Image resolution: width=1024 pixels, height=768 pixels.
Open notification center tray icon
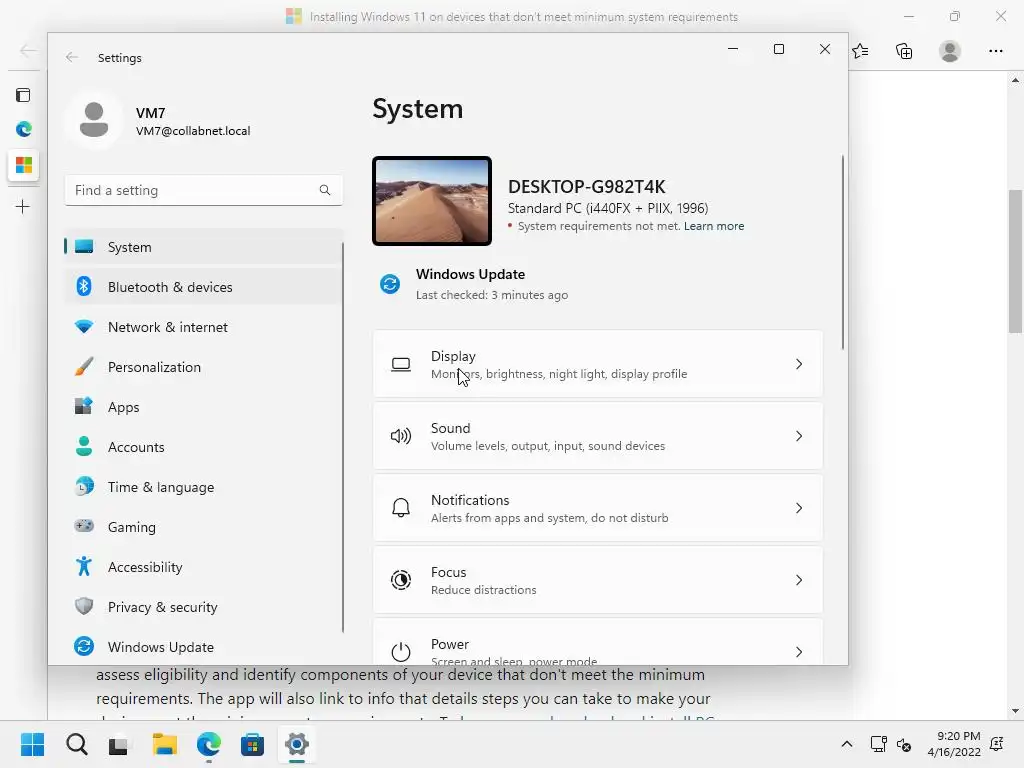pos(997,744)
